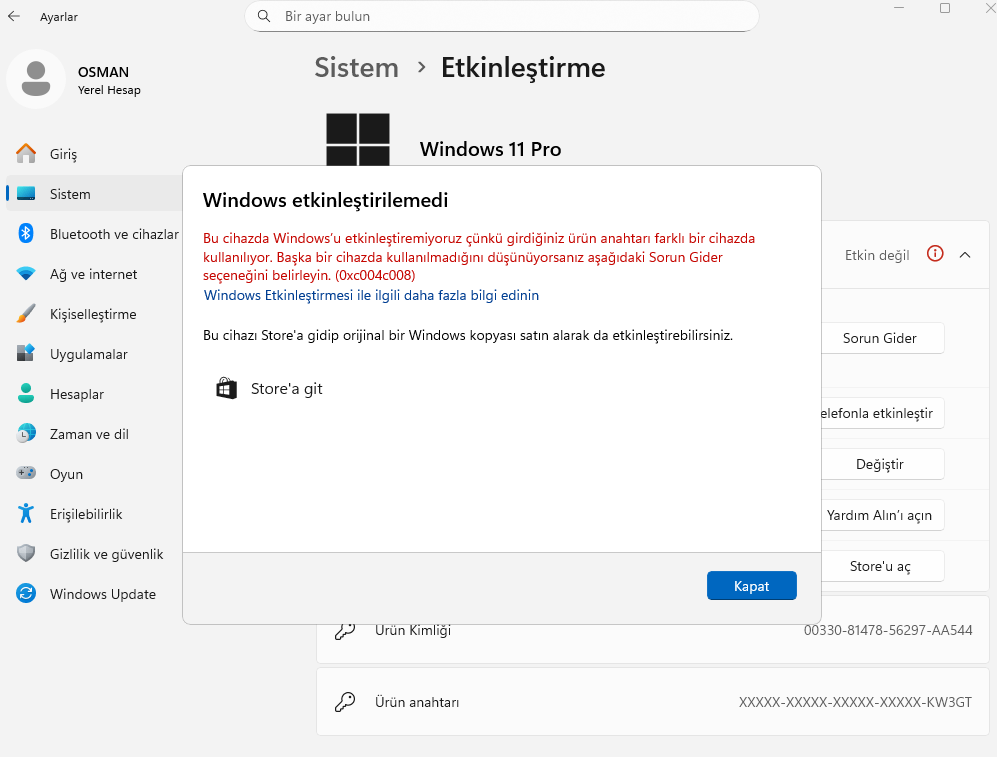Select Uygulamalar in the sidebar
This screenshot has height=757, width=997.
(x=93, y=354)
